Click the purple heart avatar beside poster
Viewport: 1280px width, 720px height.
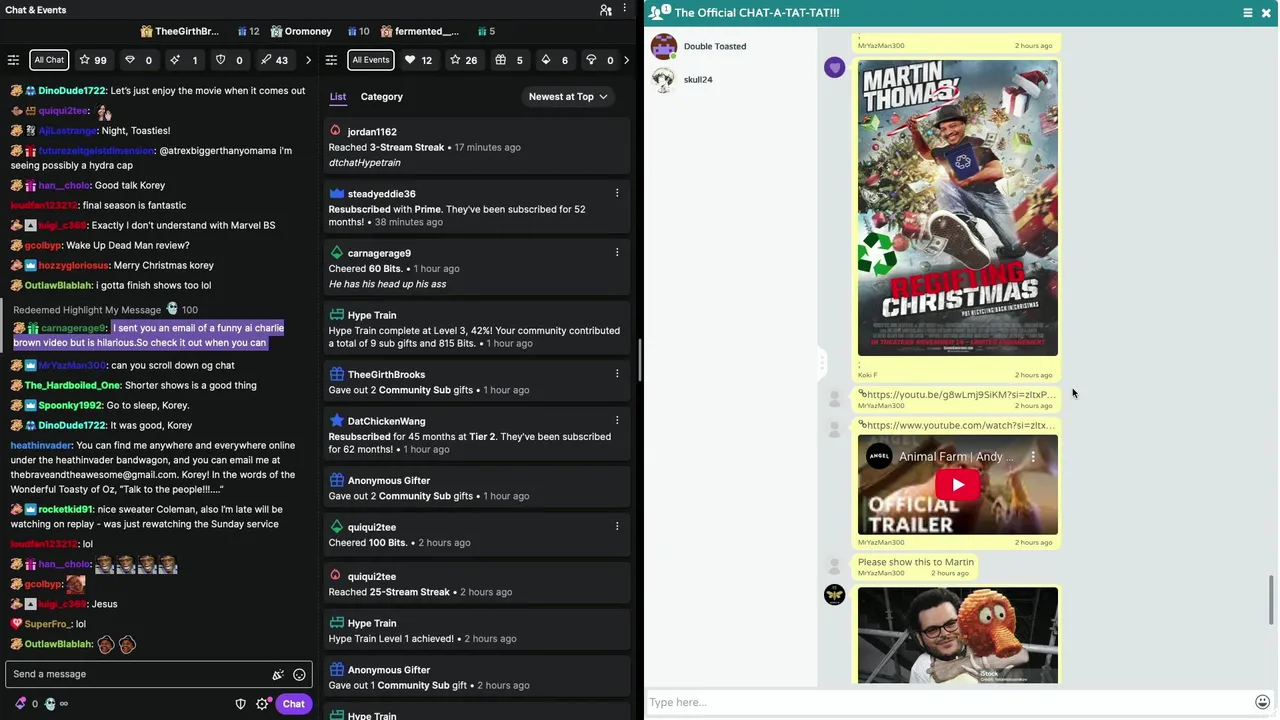834,68
